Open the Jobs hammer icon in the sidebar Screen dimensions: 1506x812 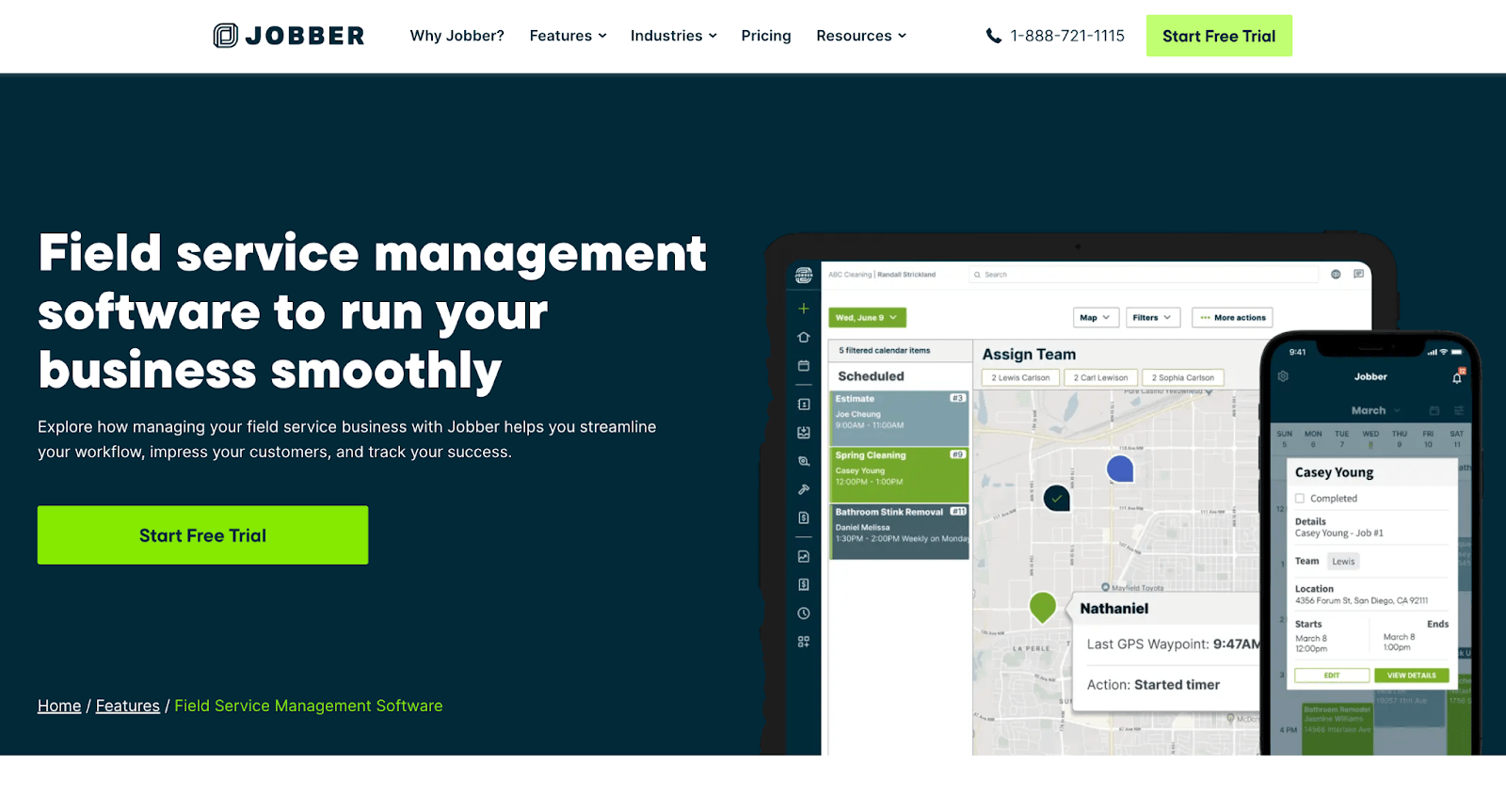[x=804, y=489]
